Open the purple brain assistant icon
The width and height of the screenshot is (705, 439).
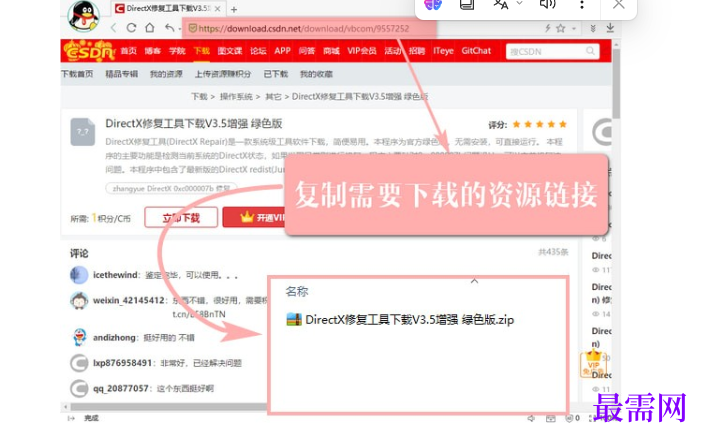(x=433, y=5)
